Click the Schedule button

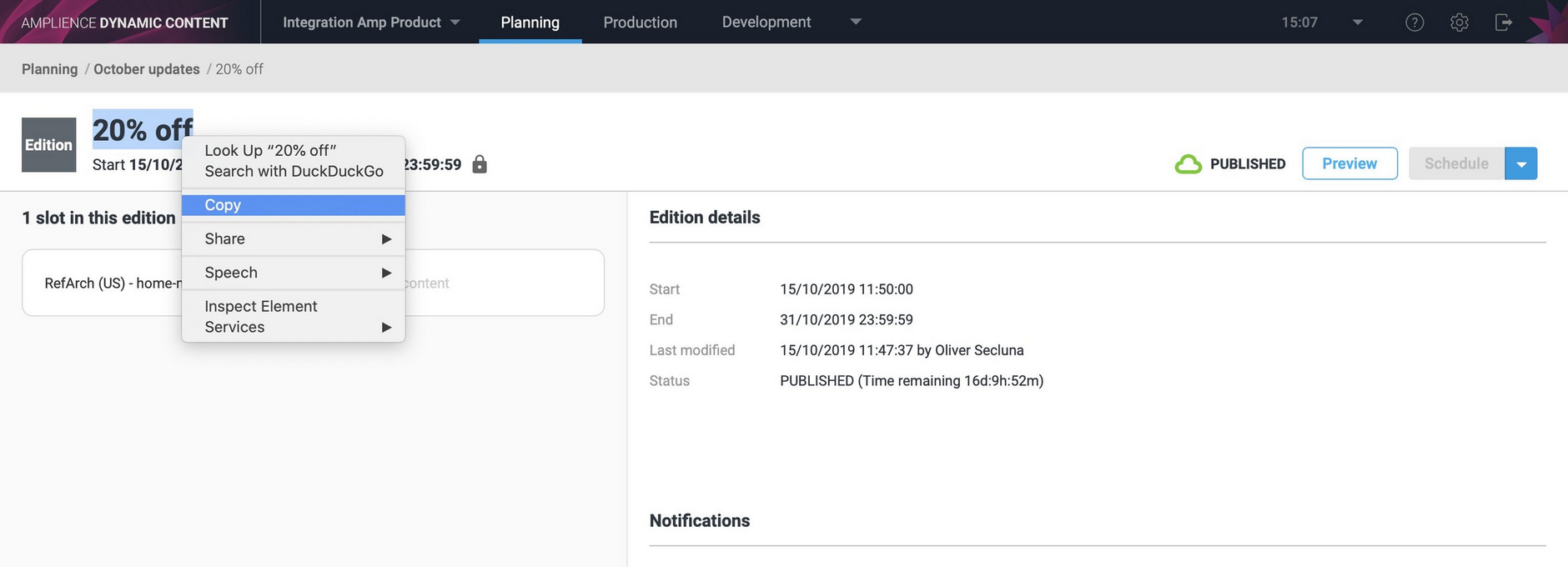(1457, 163)
